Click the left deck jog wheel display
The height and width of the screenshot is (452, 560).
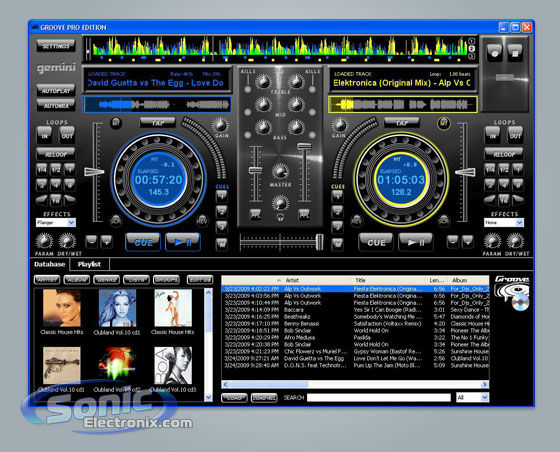[158, 180]
